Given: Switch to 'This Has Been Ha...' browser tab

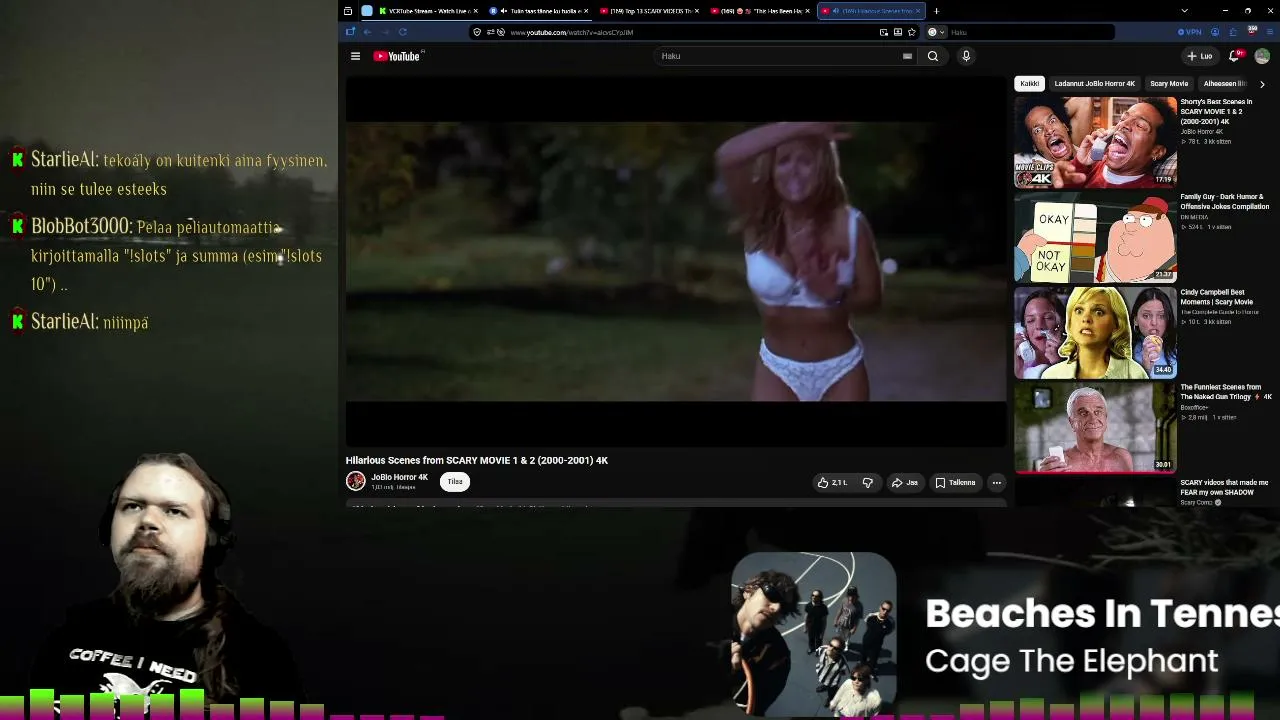Looking at the screenshot, I should 760,11.
